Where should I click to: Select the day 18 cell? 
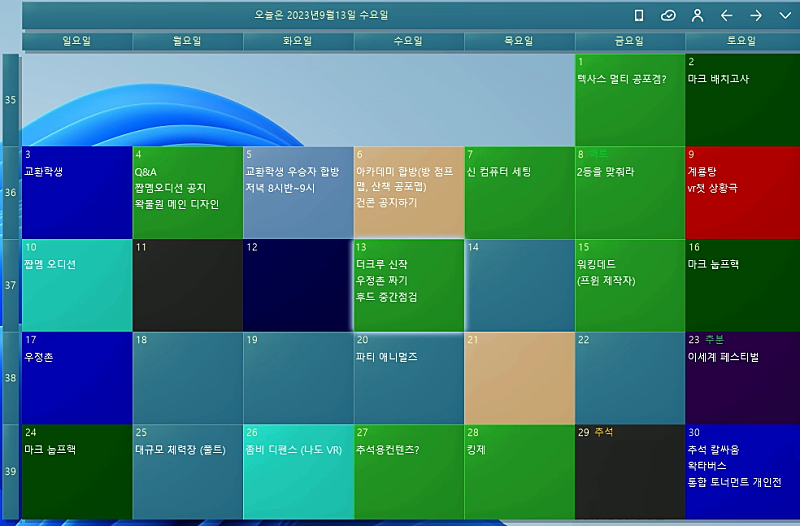pos(187,378)
